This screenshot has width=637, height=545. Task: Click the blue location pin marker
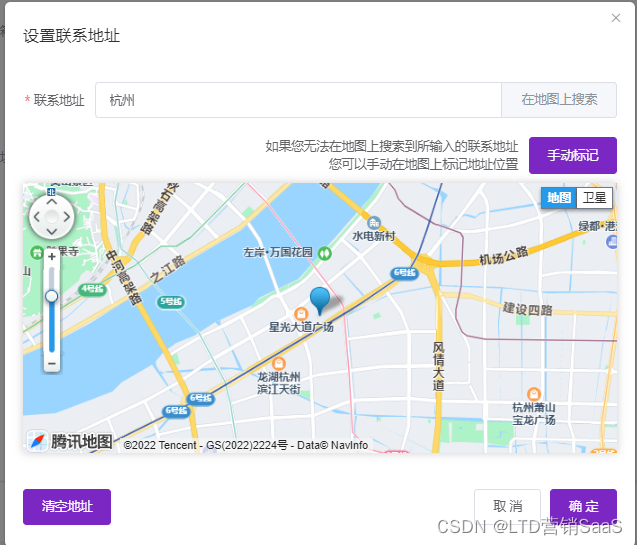pos(320,301)
